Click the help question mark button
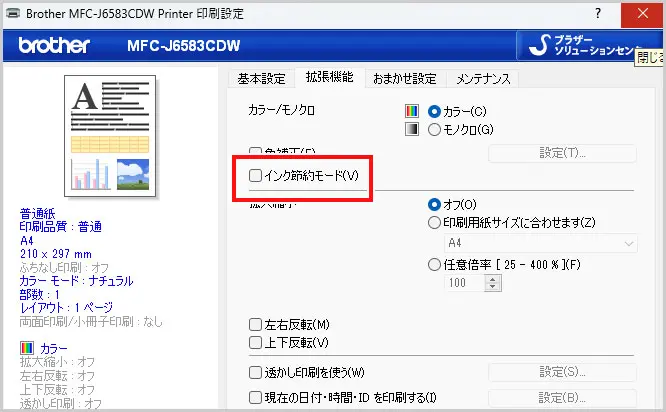The image size is (666, 412). [x=598, y=13]
